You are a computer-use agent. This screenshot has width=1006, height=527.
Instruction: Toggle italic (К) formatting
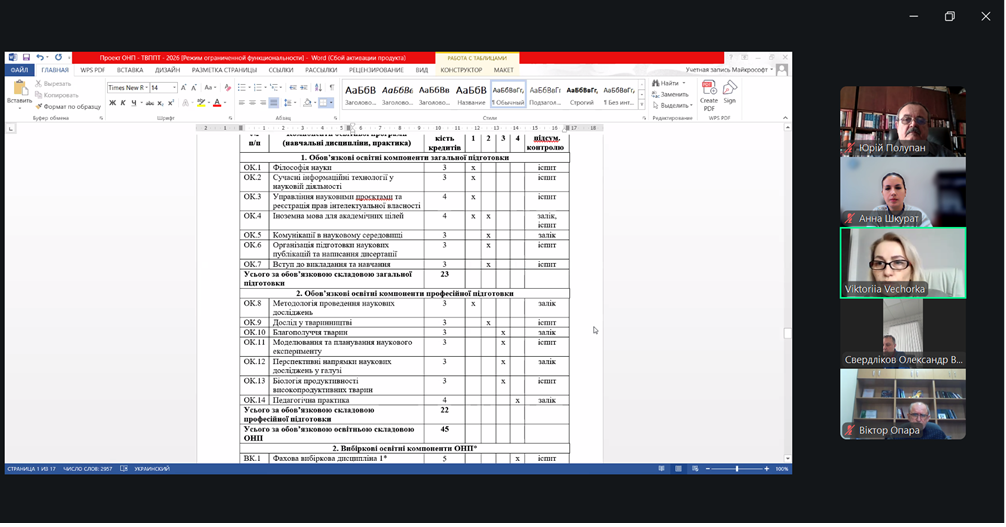(123, 103)
